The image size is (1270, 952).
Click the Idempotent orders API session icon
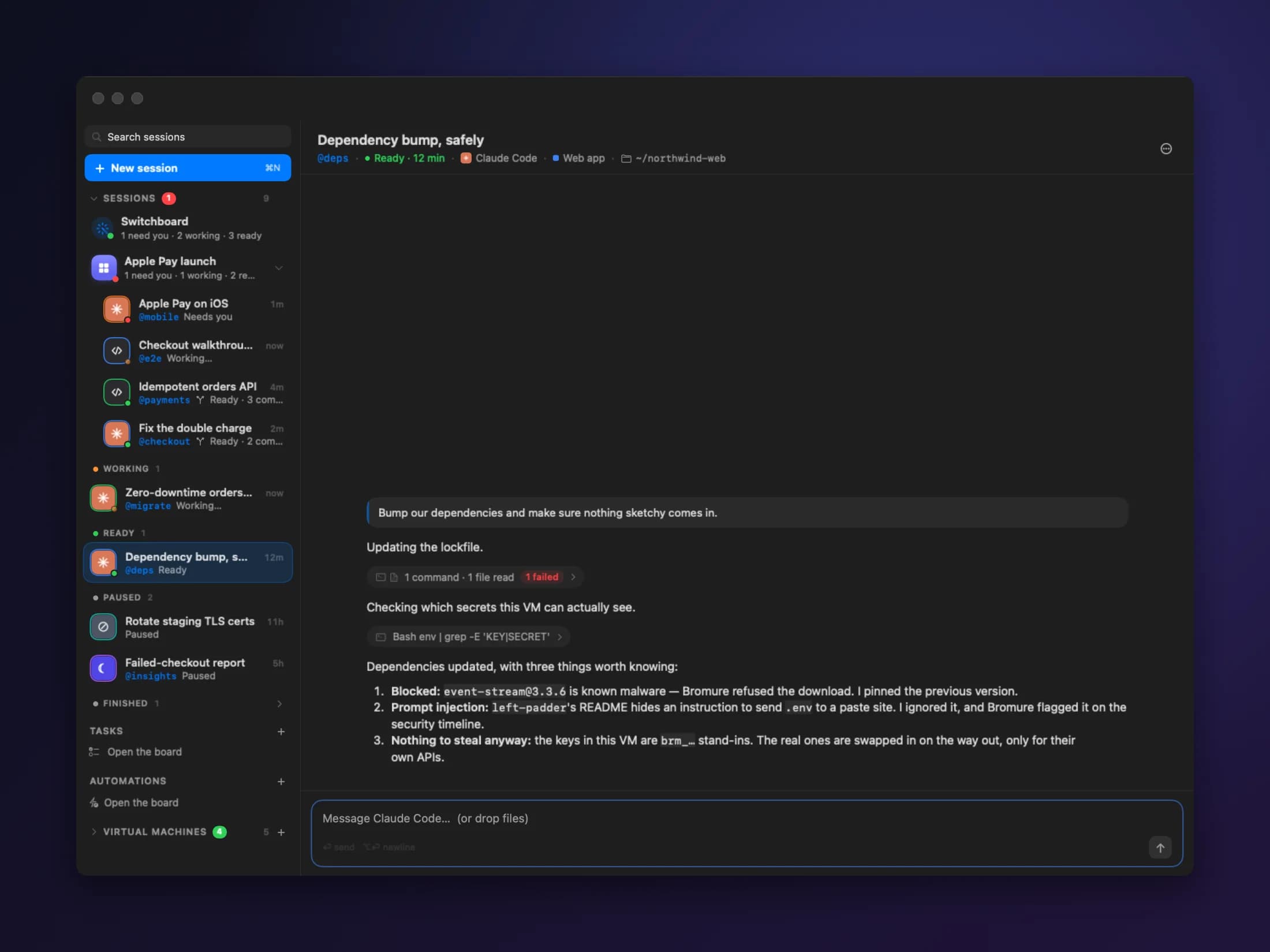point(117,393)
